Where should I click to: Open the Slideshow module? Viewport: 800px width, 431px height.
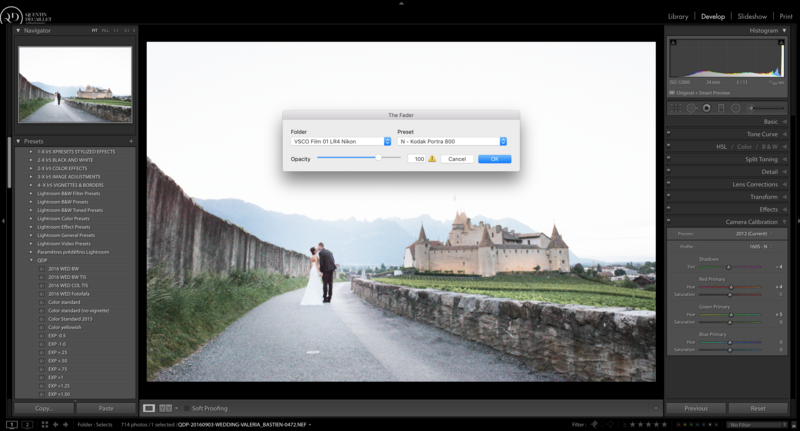tap(752, 16)
